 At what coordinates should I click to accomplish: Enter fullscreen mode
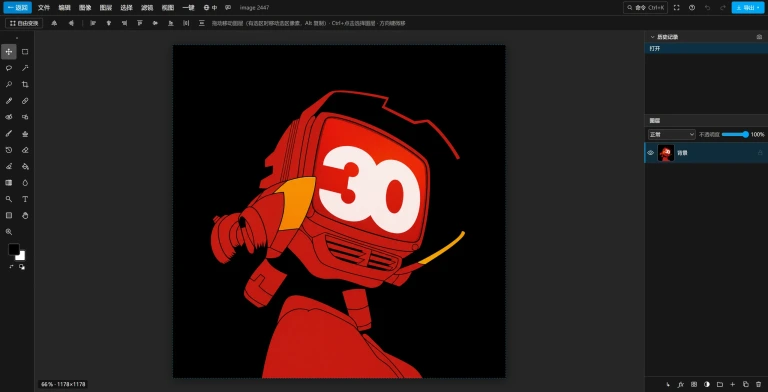coord(676,7)
